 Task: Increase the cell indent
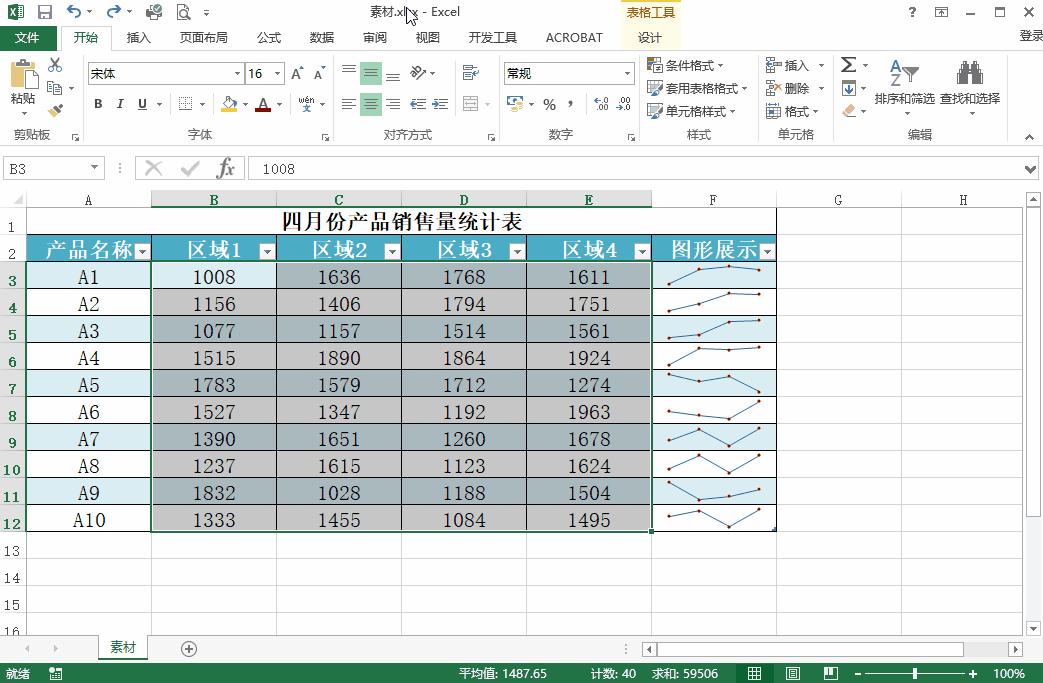[440, 104]
